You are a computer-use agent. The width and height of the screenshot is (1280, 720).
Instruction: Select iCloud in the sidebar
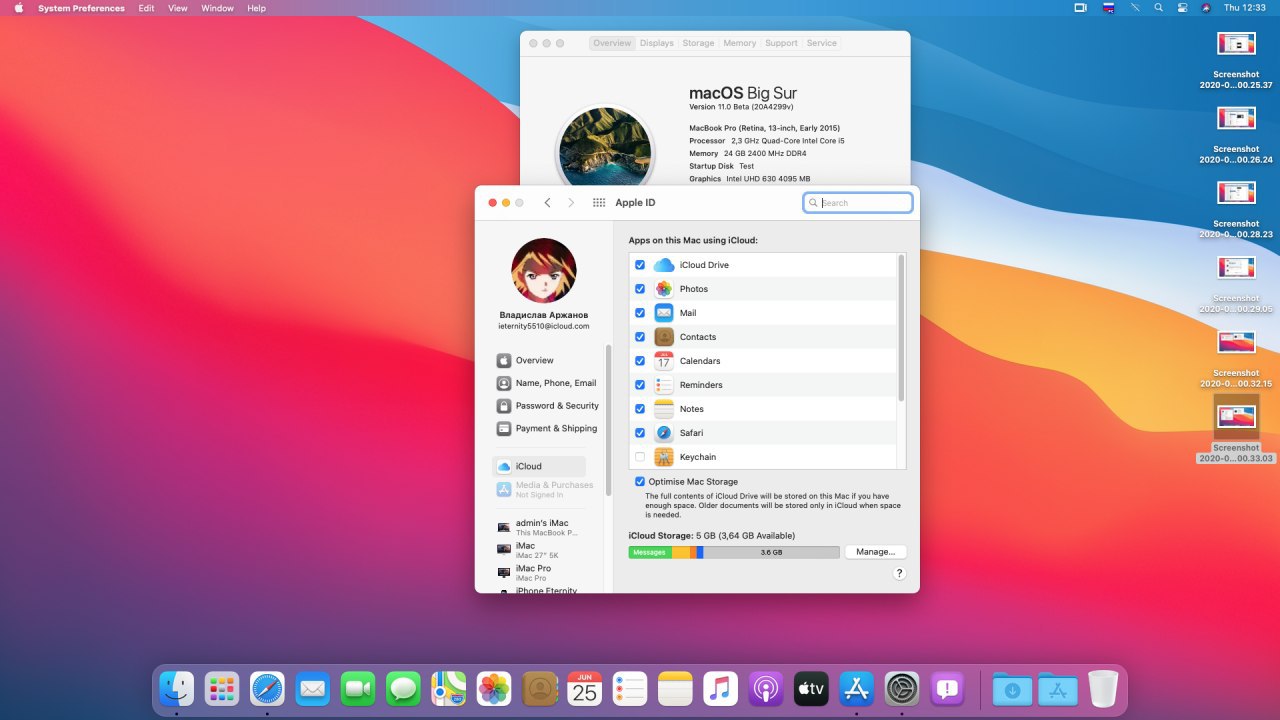point(539,466)
